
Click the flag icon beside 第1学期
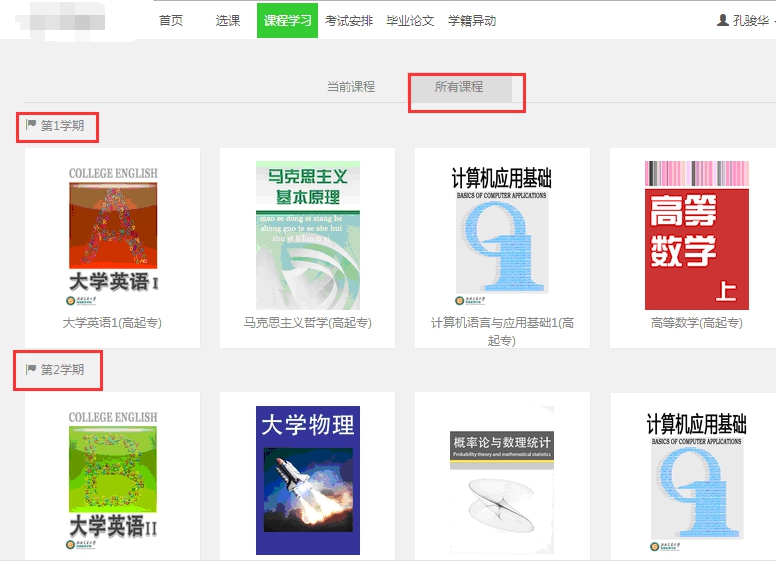coord(31,124)
